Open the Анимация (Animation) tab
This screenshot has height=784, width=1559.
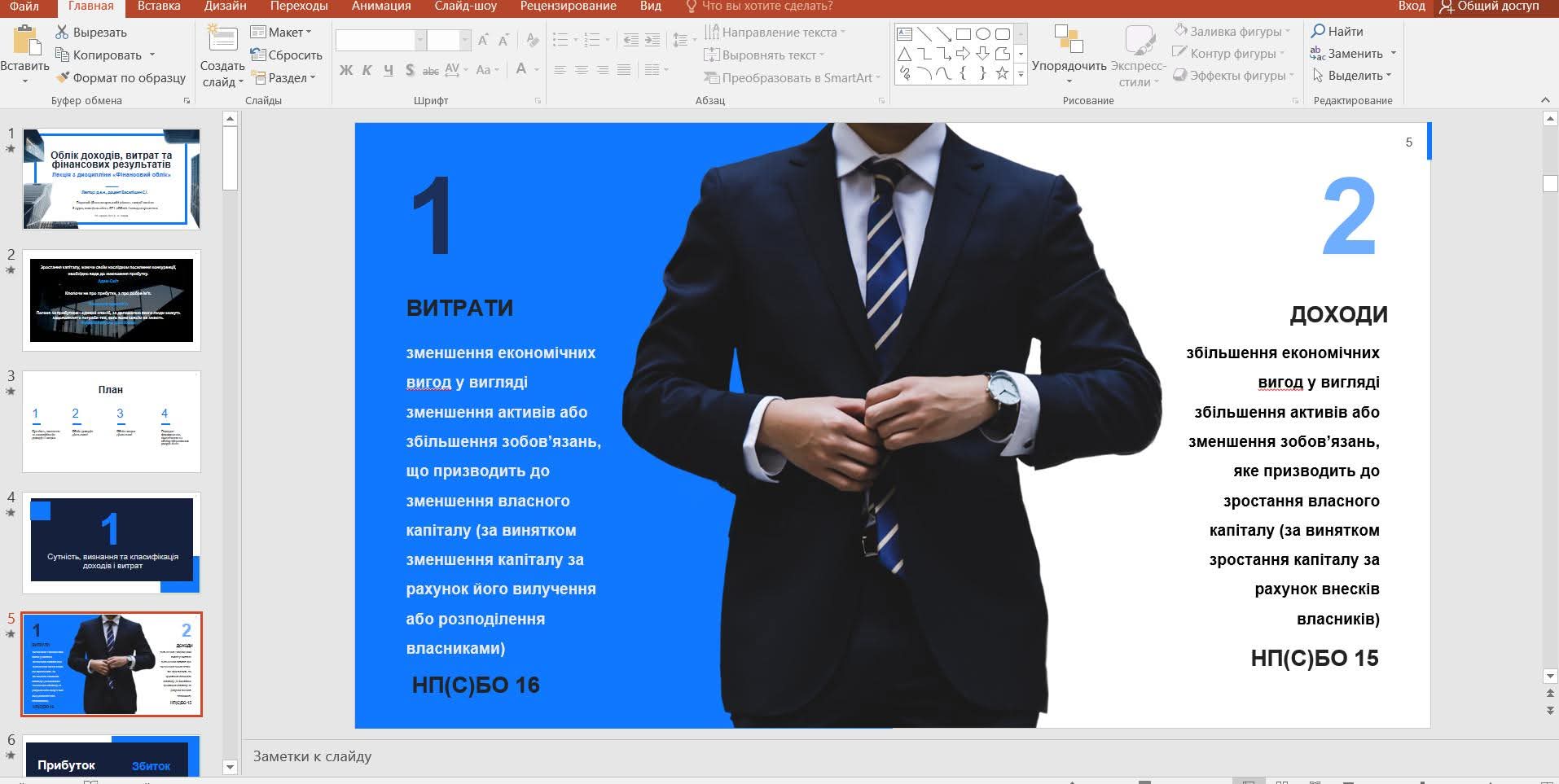380,7
